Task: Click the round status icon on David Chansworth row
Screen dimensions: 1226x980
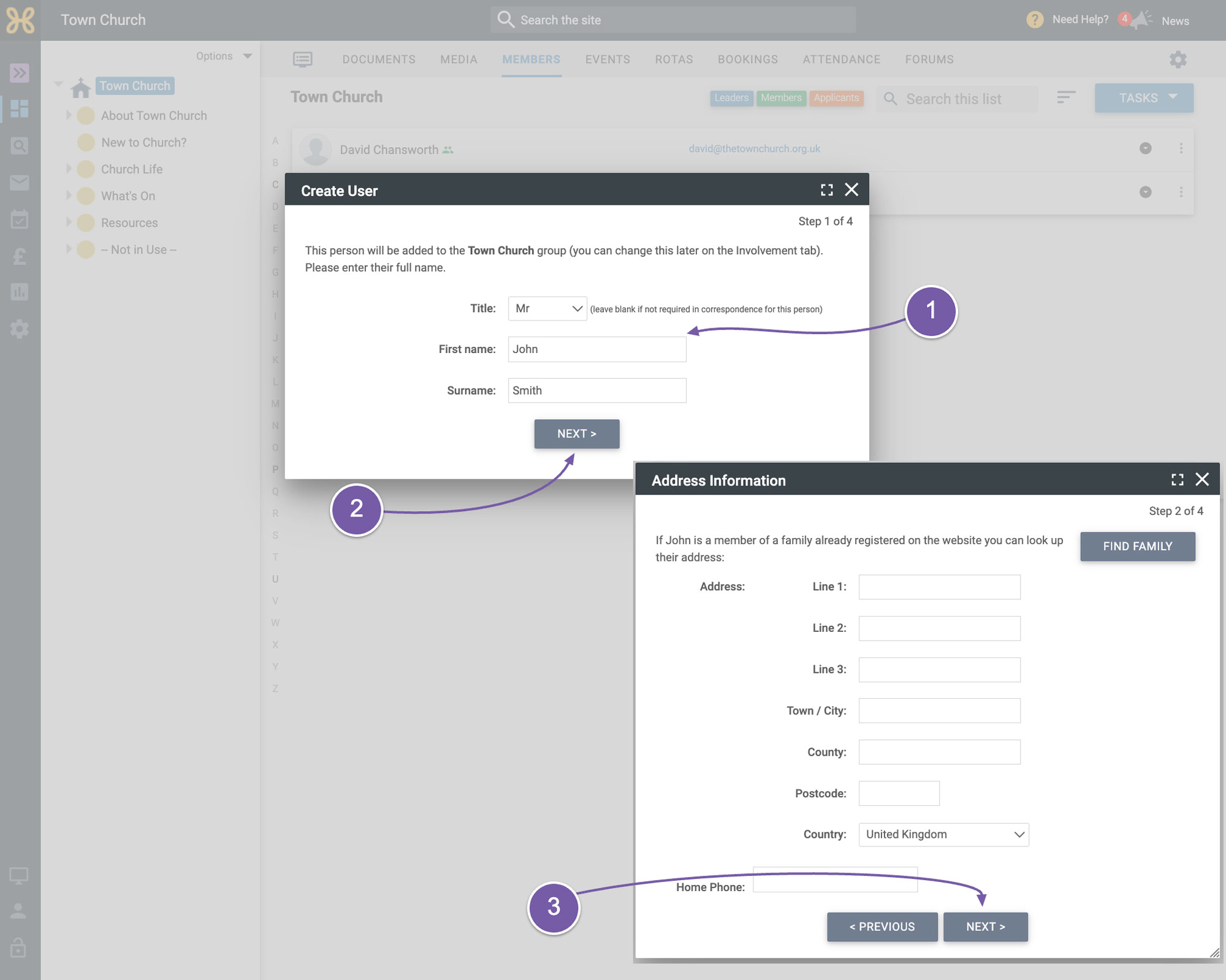Action: point(1145,148)
